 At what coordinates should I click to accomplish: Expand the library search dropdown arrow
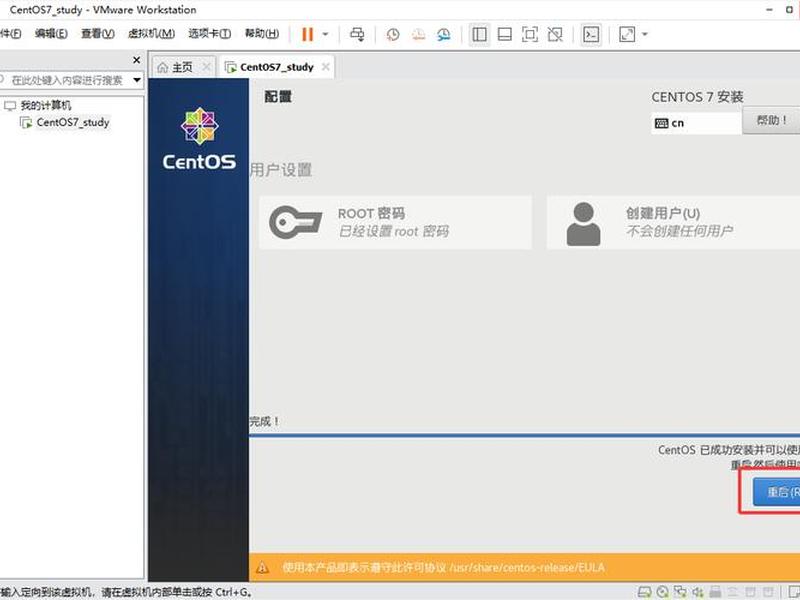(x=137, y=80)
